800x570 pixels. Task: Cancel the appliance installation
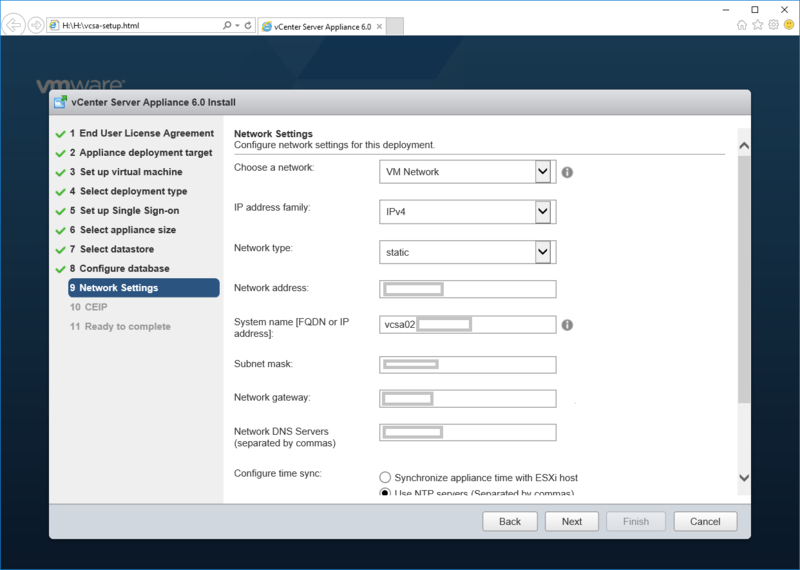point(705,522)
